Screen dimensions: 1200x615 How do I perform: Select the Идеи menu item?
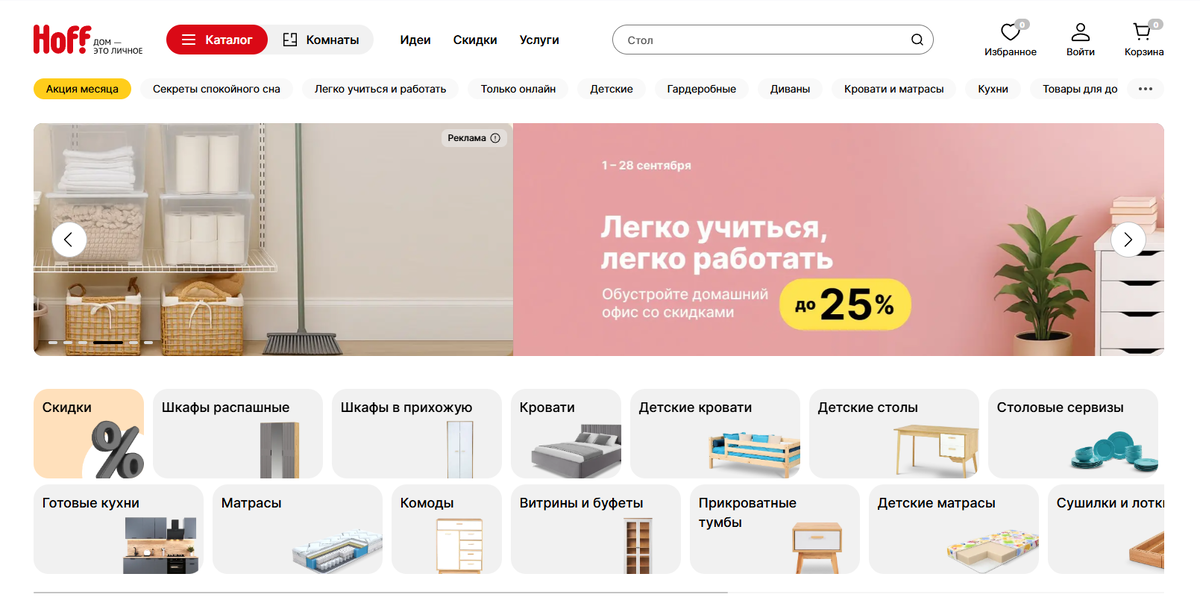[415, 40]
